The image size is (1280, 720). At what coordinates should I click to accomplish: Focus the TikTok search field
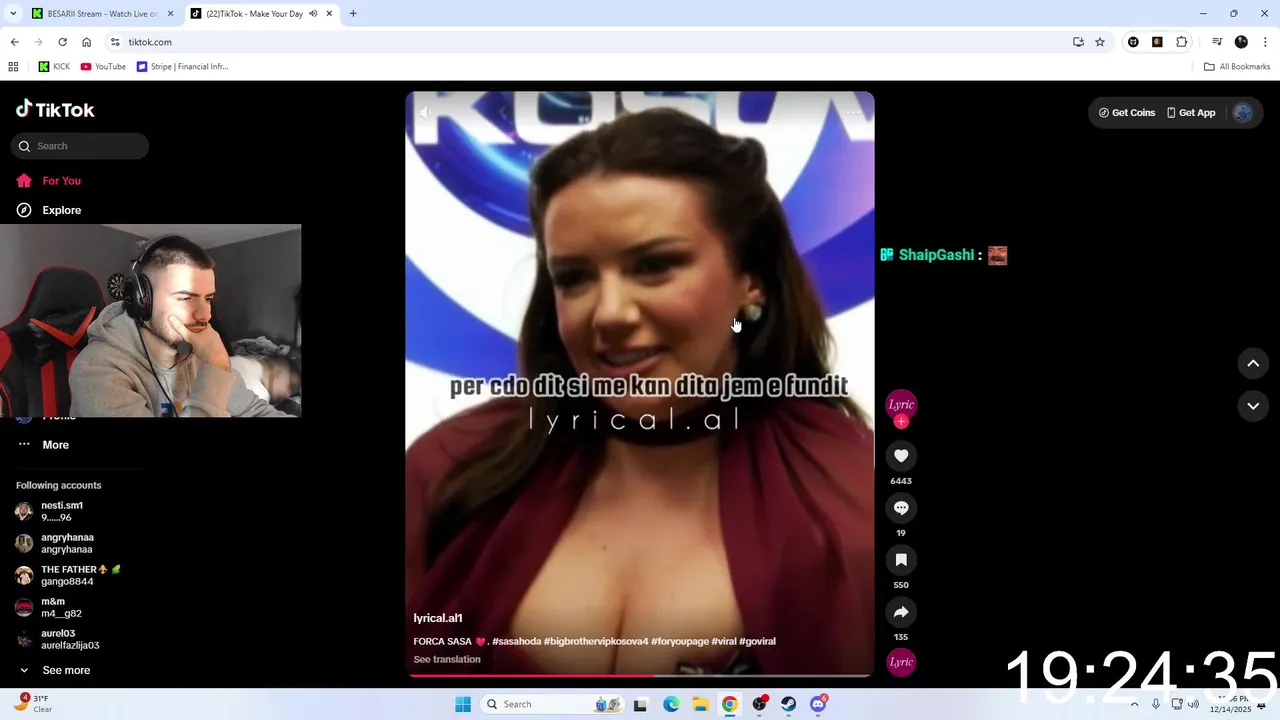80,146
